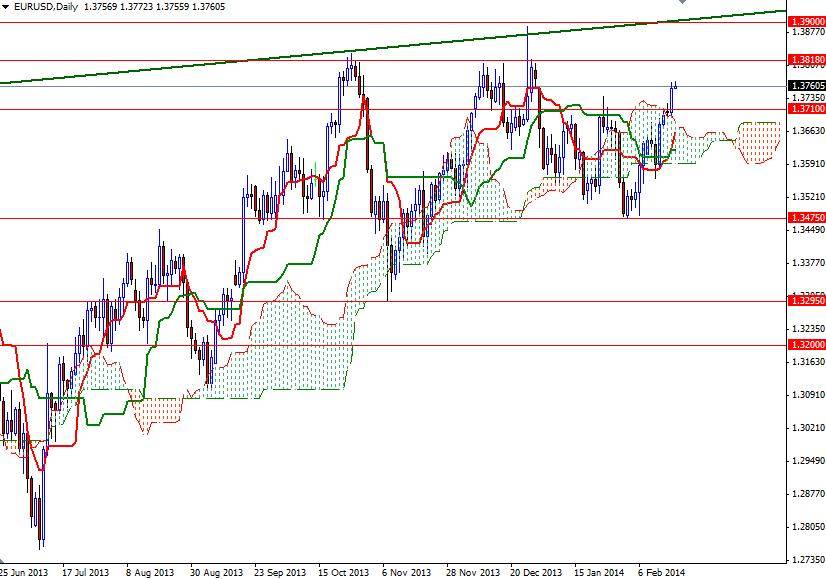The width and height of the screenshot is (826, 579).
Task: Click the horizontal line at 1.34750
Action: [x=400, y=217]
